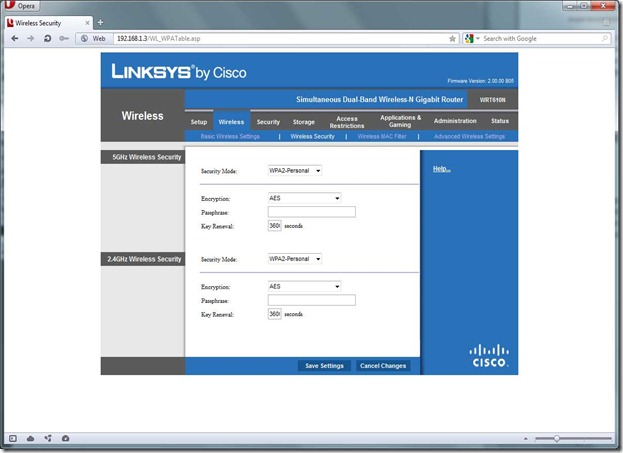The image size is (623, 453).
Task: Open the Google search engine selector icon
Action: click(x=472, y=39)
